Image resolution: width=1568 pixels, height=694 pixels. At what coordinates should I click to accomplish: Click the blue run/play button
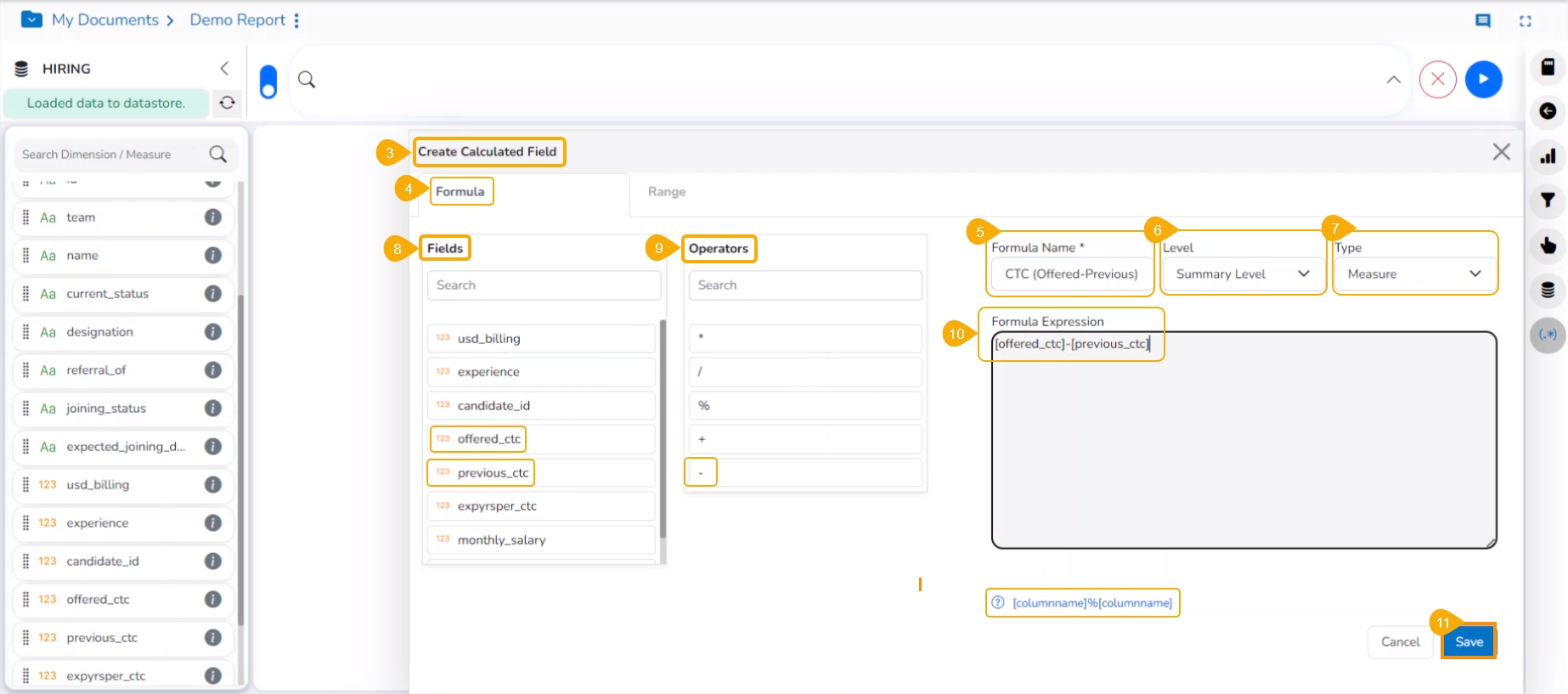click(x=1483, y=80)
